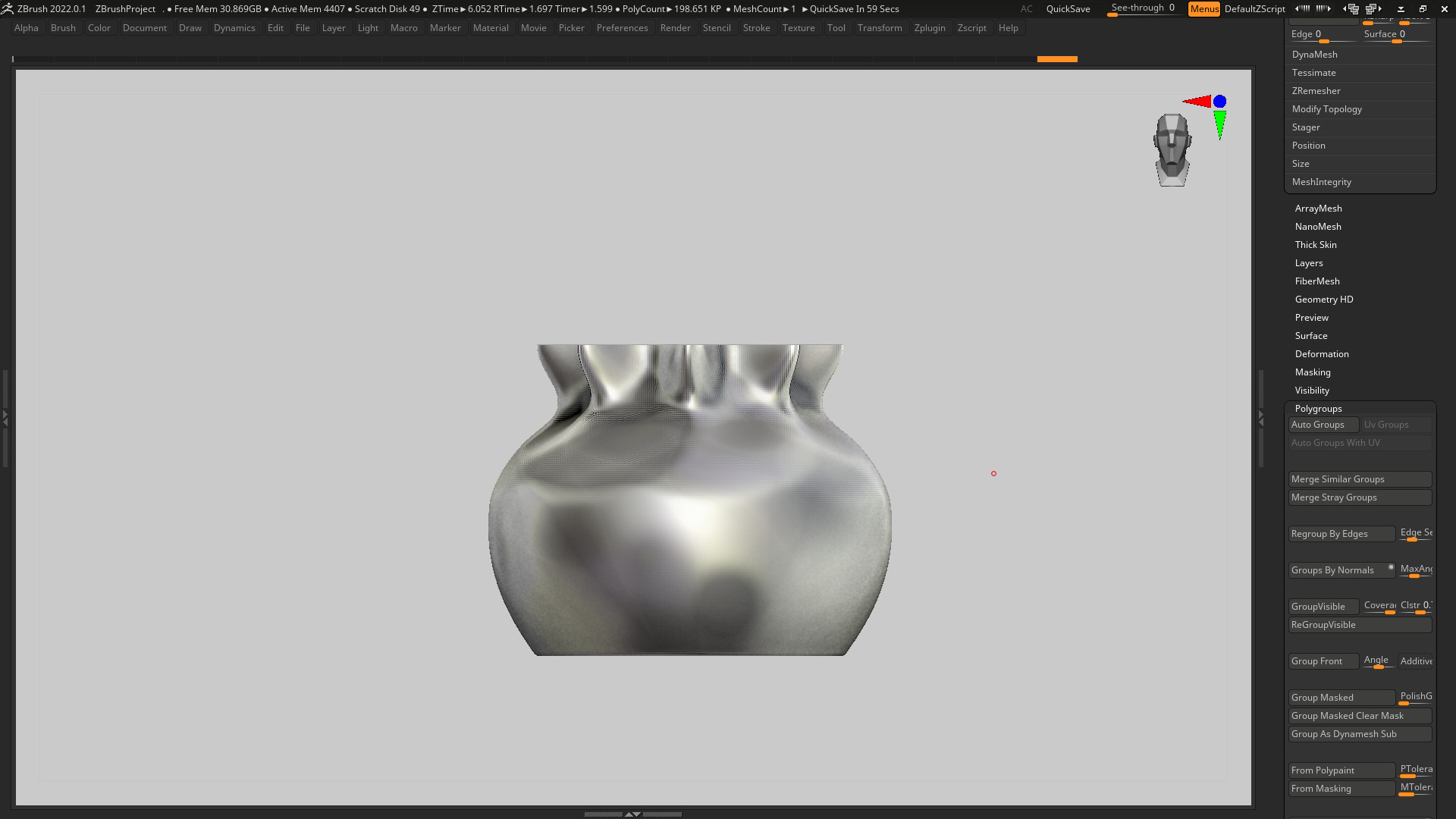Viewport: 1456px width, 819px height.
Task: Click the restore window icon
Action: click(x=1423, y=9)
